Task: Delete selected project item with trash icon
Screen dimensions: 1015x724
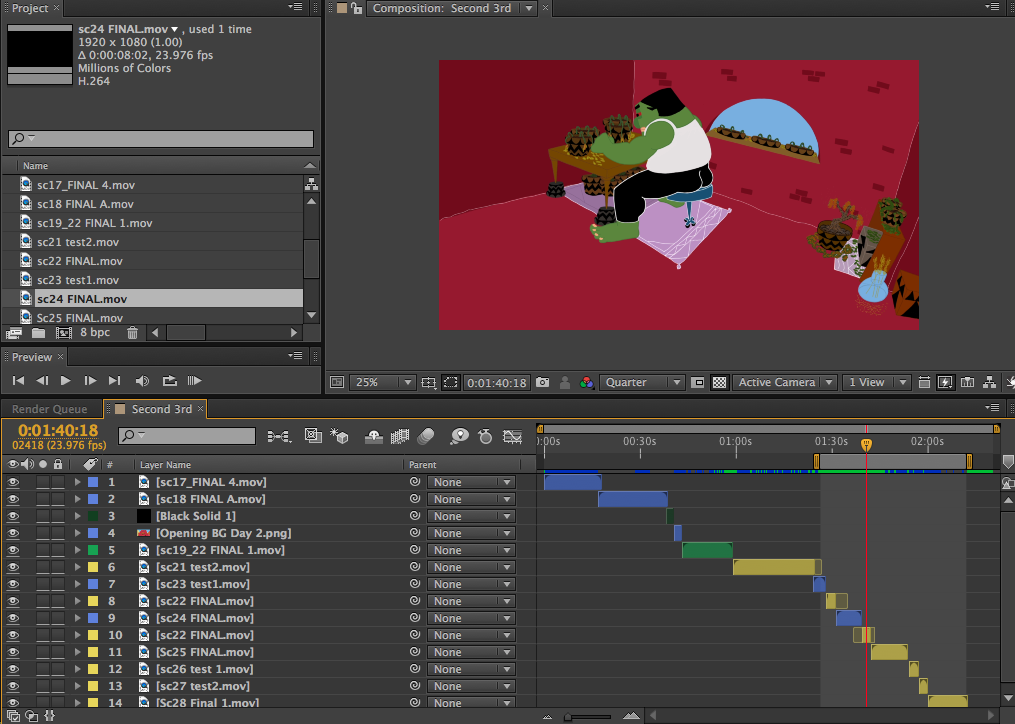Action: 132,333
